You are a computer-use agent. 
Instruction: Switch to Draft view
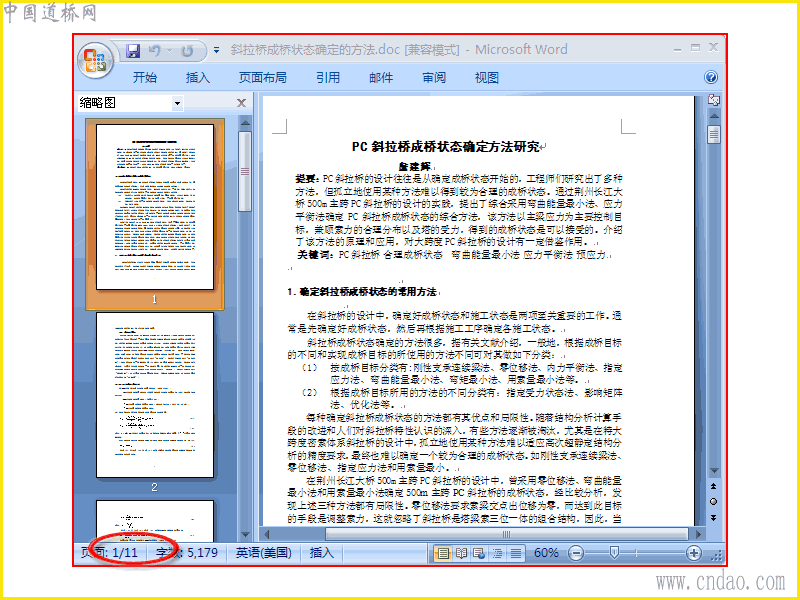[516, 553]
